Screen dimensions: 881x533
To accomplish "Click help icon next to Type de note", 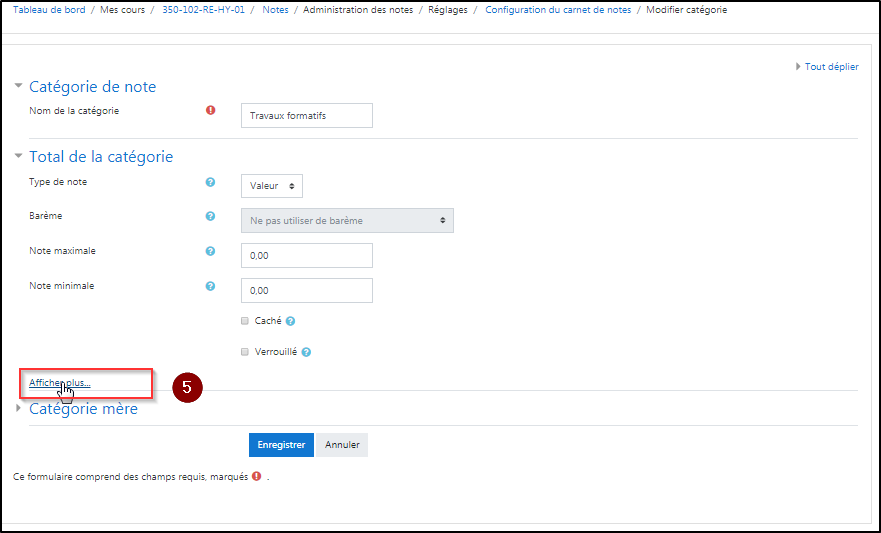I will [x=210, y=182].
